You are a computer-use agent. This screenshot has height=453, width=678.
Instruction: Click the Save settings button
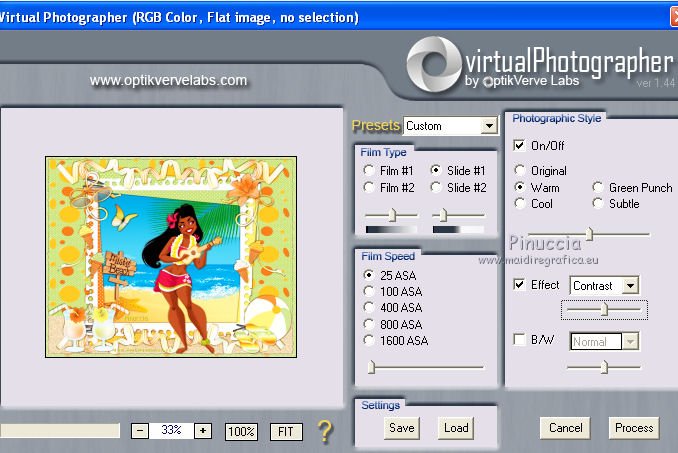pos(402,428)
